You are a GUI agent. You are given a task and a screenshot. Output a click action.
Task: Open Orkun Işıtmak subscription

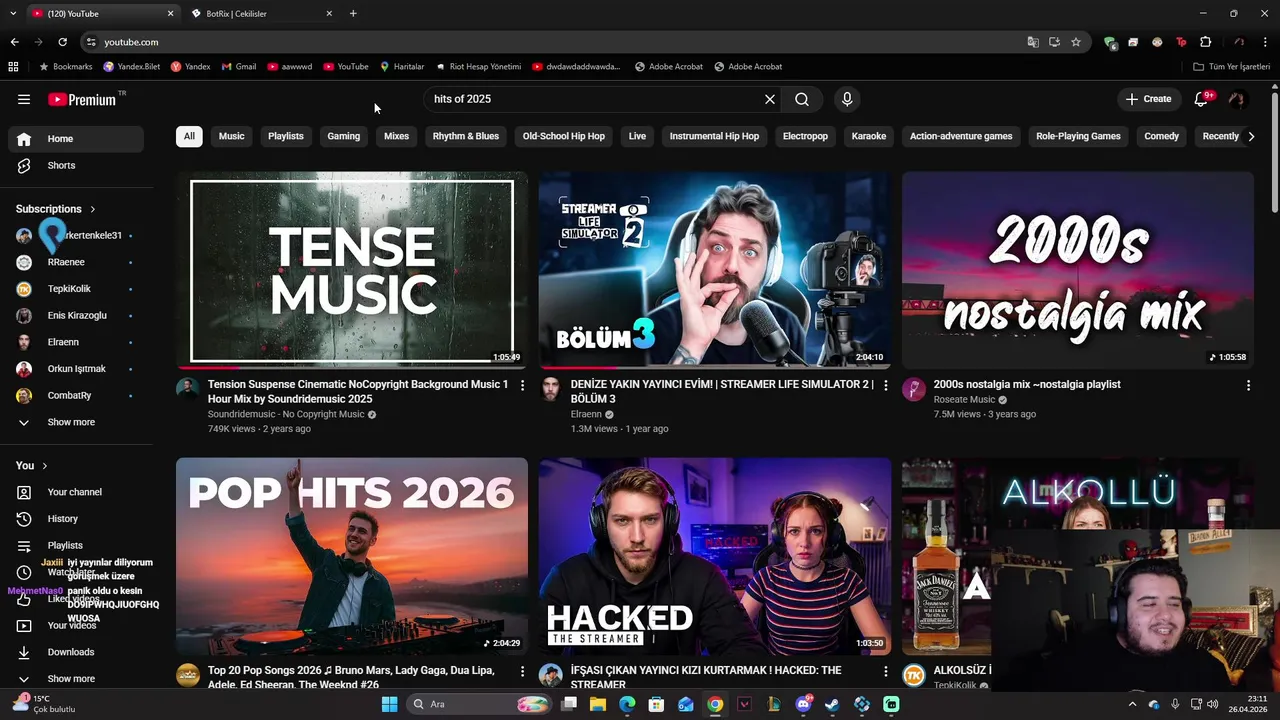pos(75,369)
